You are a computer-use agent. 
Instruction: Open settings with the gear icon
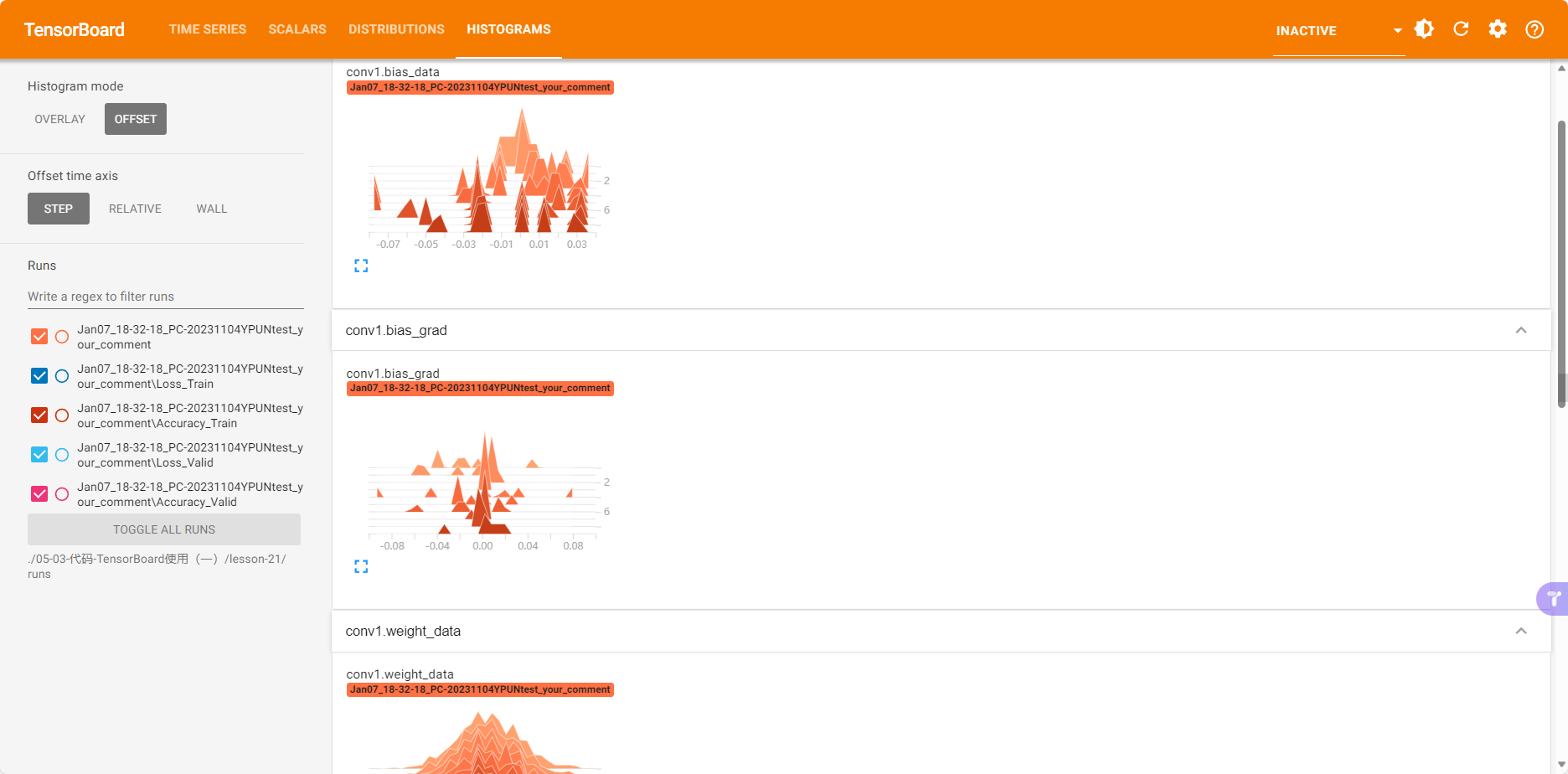click(x=1498, y=29)
